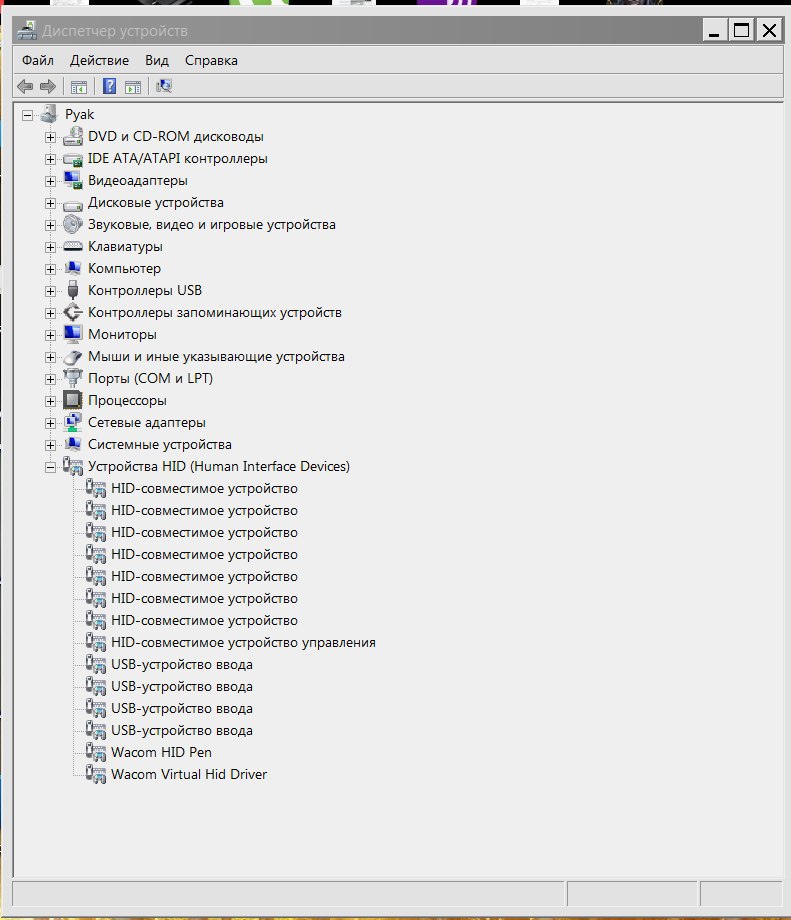Screen dimensions: 791x920
Task: Select the Wacom Virtual Hid Driver entry
Action: [x=189, y=774]
